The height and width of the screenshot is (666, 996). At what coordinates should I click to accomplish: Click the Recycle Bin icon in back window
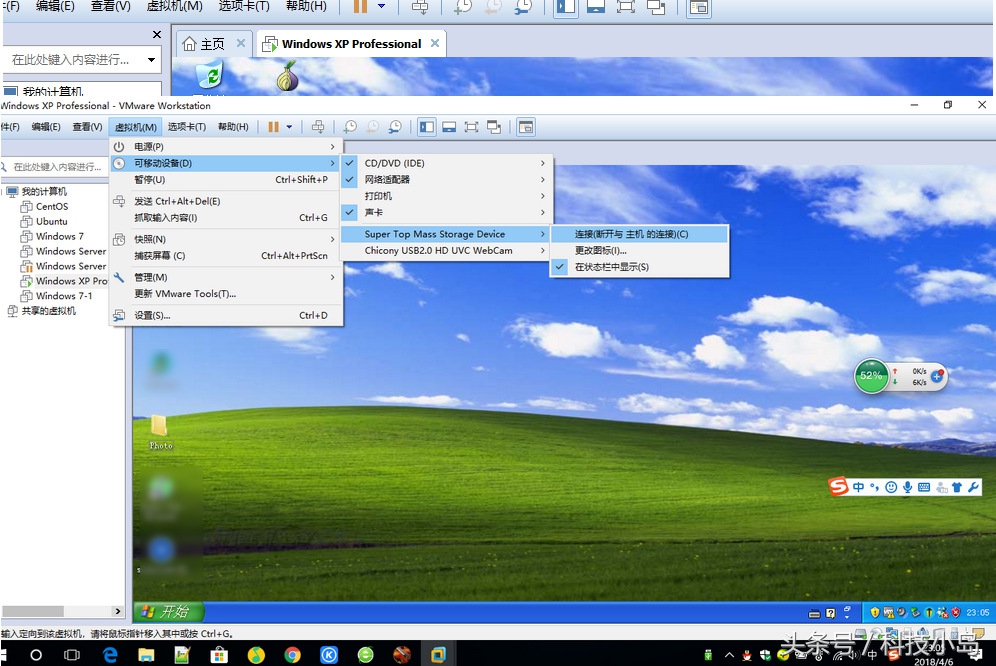point(210,75)
